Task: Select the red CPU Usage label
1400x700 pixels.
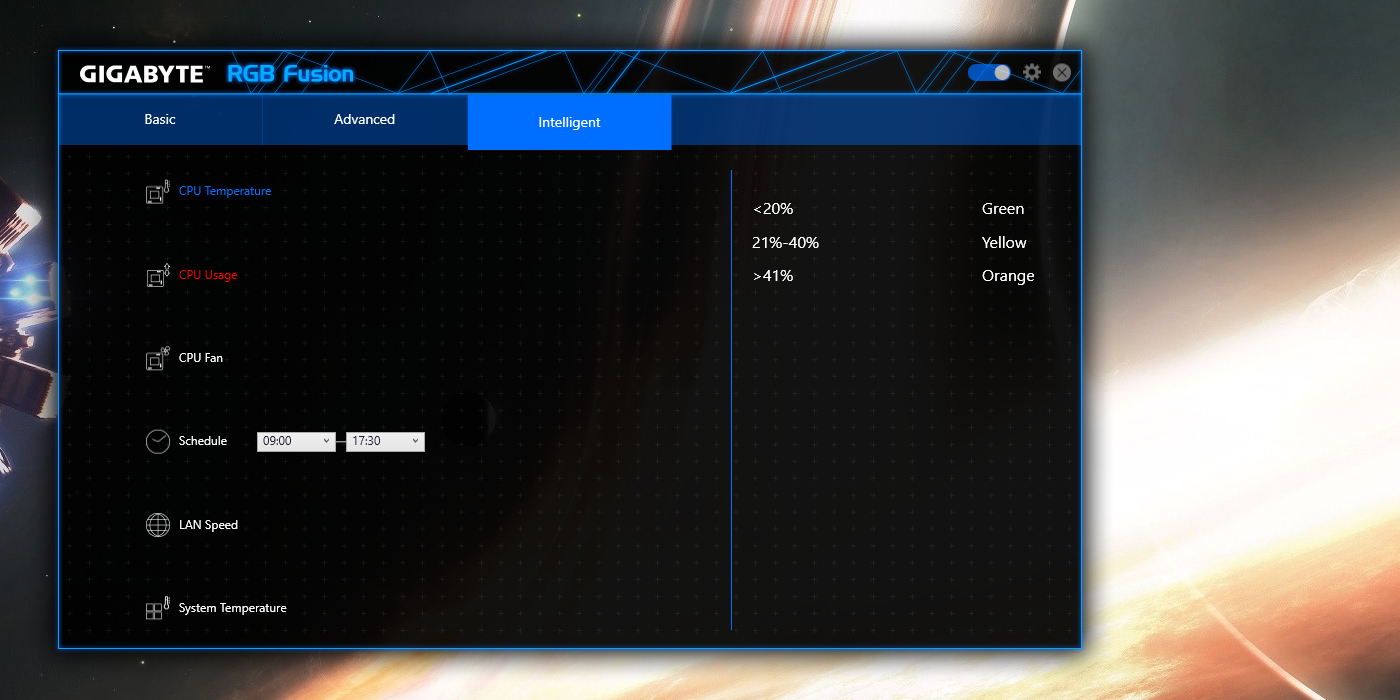Action: tap(208, 275)
